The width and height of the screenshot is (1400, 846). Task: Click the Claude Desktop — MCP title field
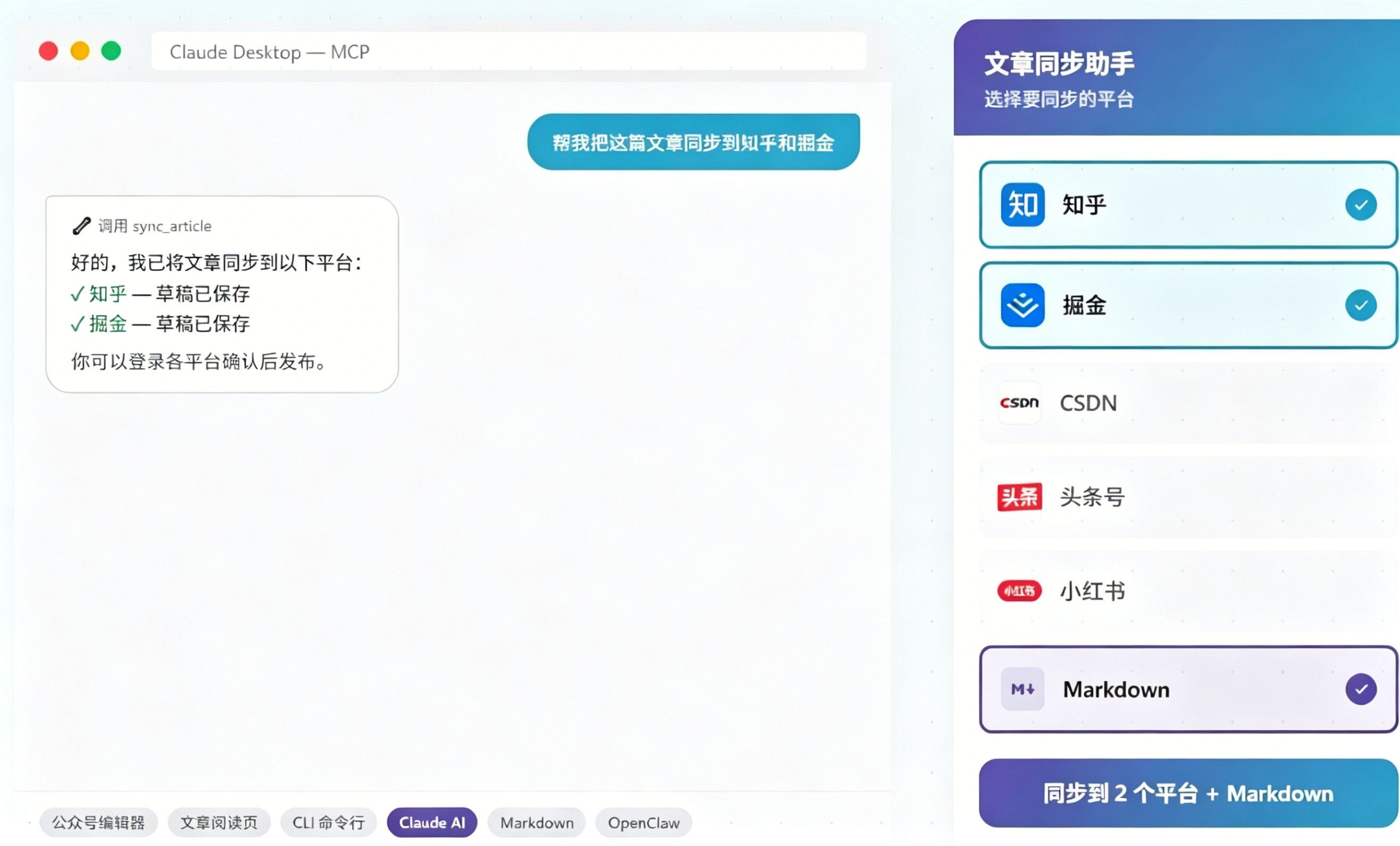pos(508,51)
